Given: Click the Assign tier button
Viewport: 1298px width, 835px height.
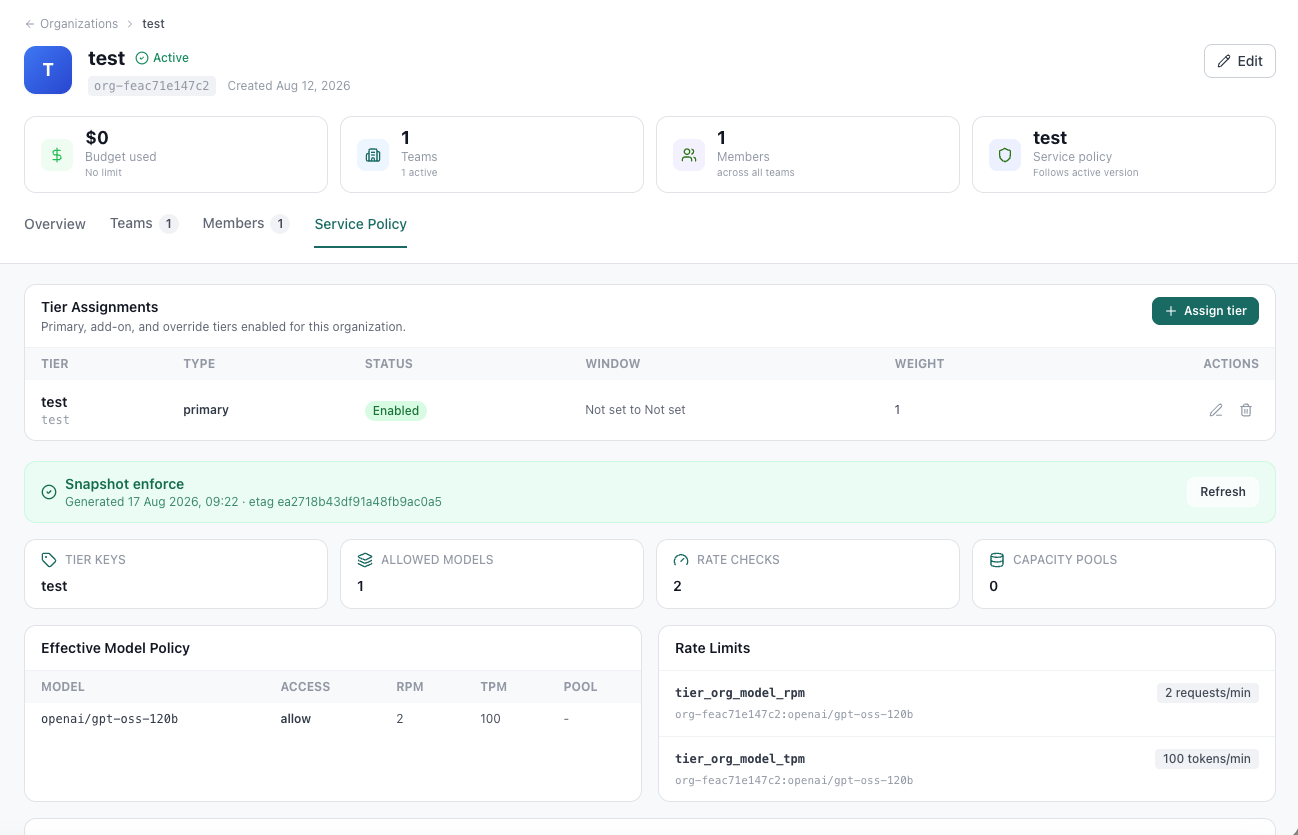Looking at the screenshot, I should 1205,311.
